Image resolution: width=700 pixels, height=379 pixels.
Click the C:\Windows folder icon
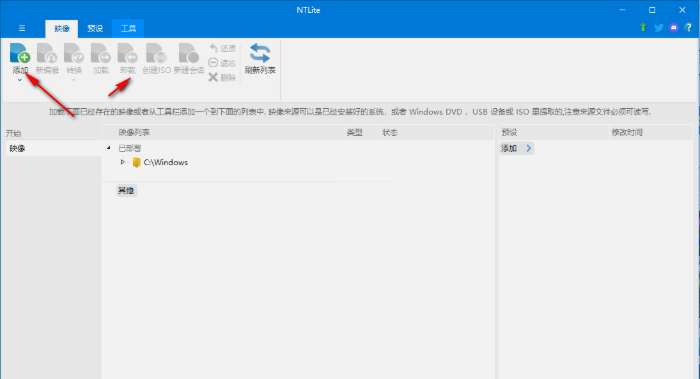pos(137,162)
